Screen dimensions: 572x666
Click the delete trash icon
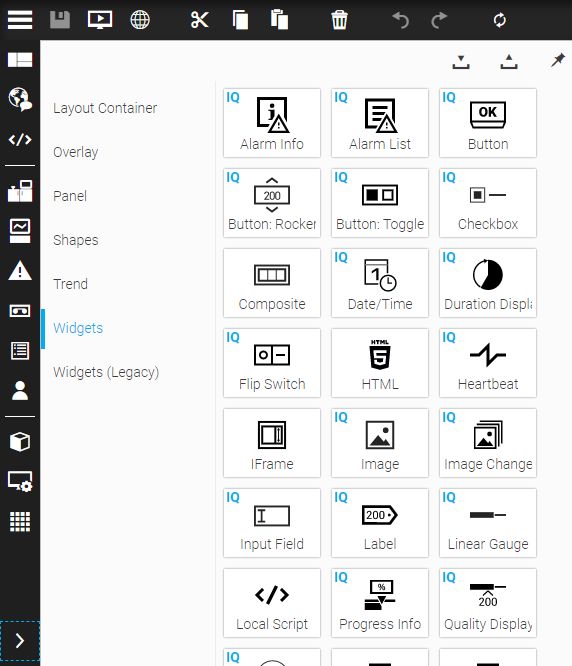coord(339,20)
